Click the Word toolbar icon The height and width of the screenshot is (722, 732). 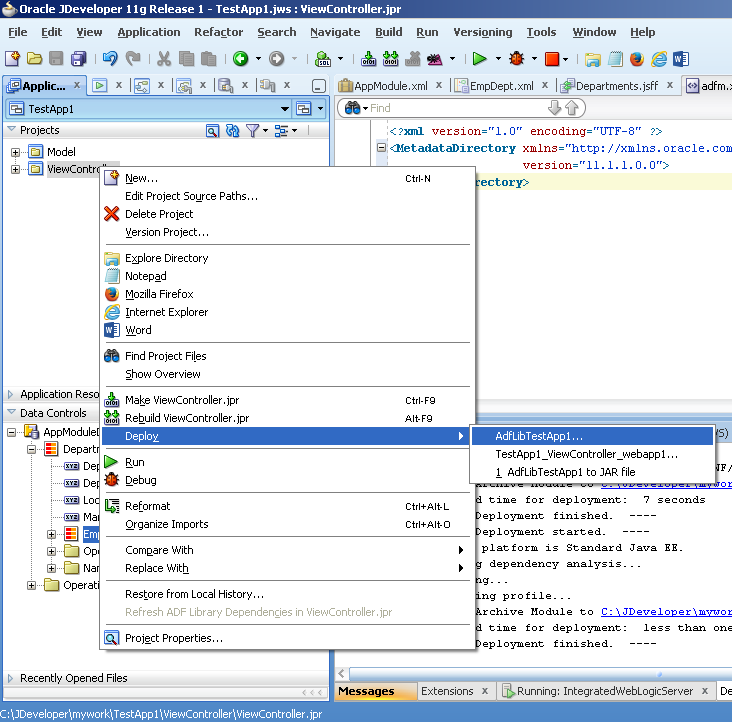pyautogui.click(x=681, y=59)
